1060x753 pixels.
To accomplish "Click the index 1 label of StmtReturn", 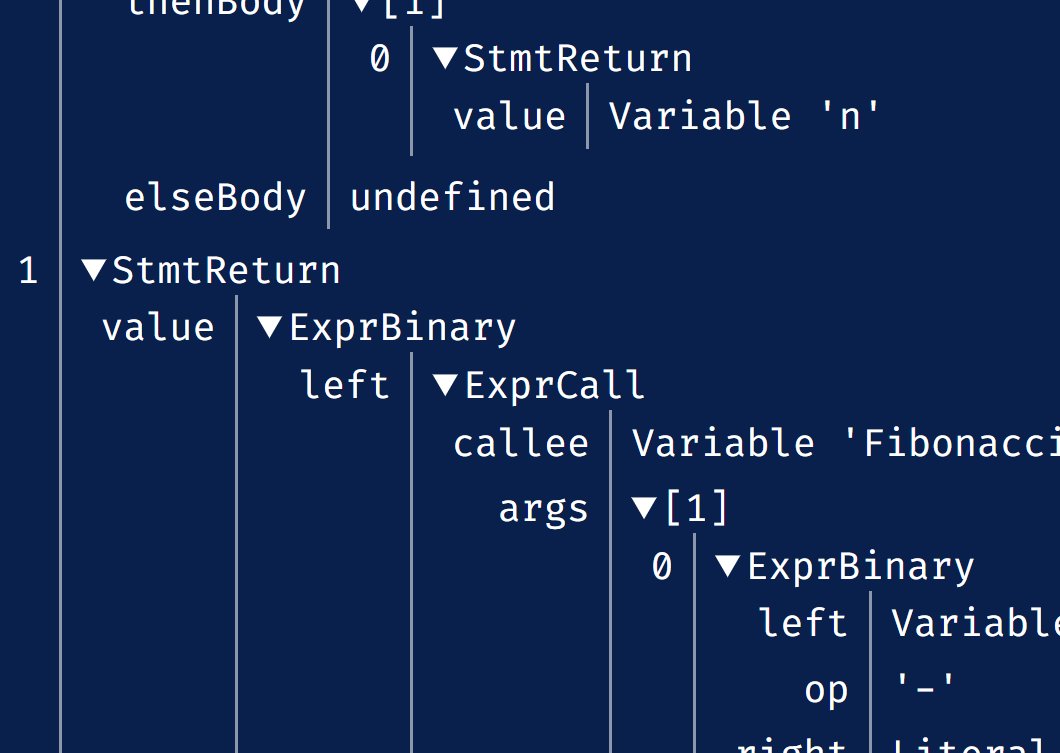I will 28,270.
